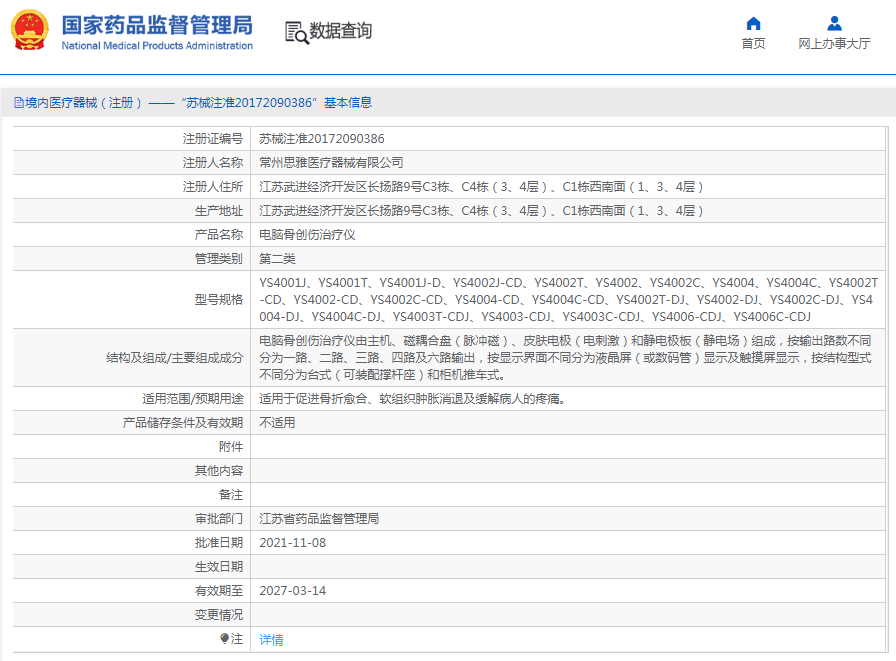This screenshot has height=661, width=896.
Task: Click registration number value 苏械注准20172090386 in table
Action: point(321,139)
